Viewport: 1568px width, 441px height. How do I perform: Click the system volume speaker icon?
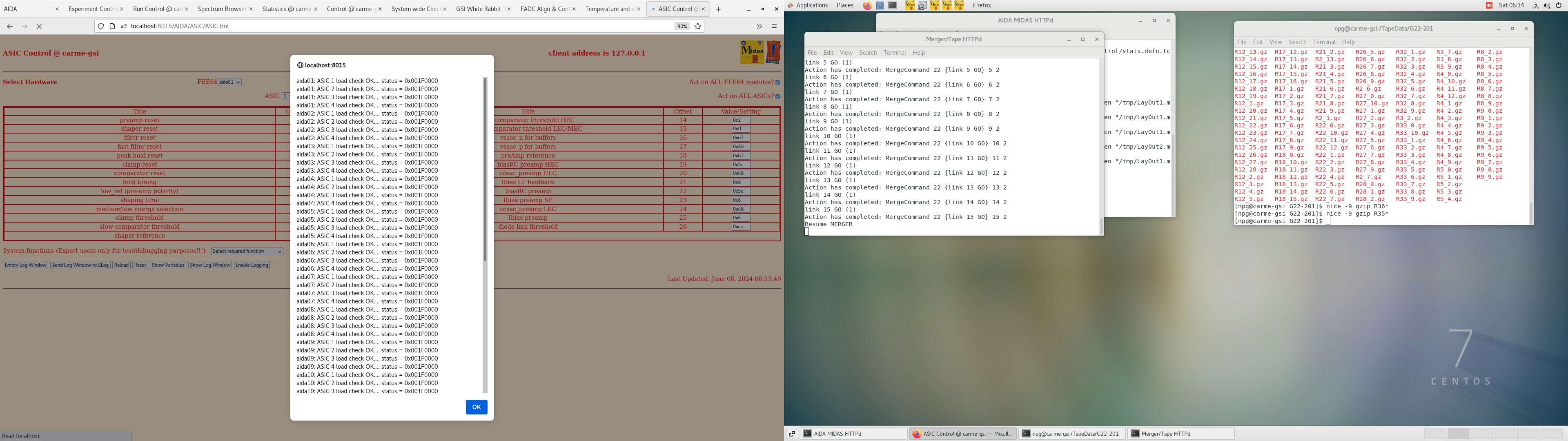[1547, 5]
